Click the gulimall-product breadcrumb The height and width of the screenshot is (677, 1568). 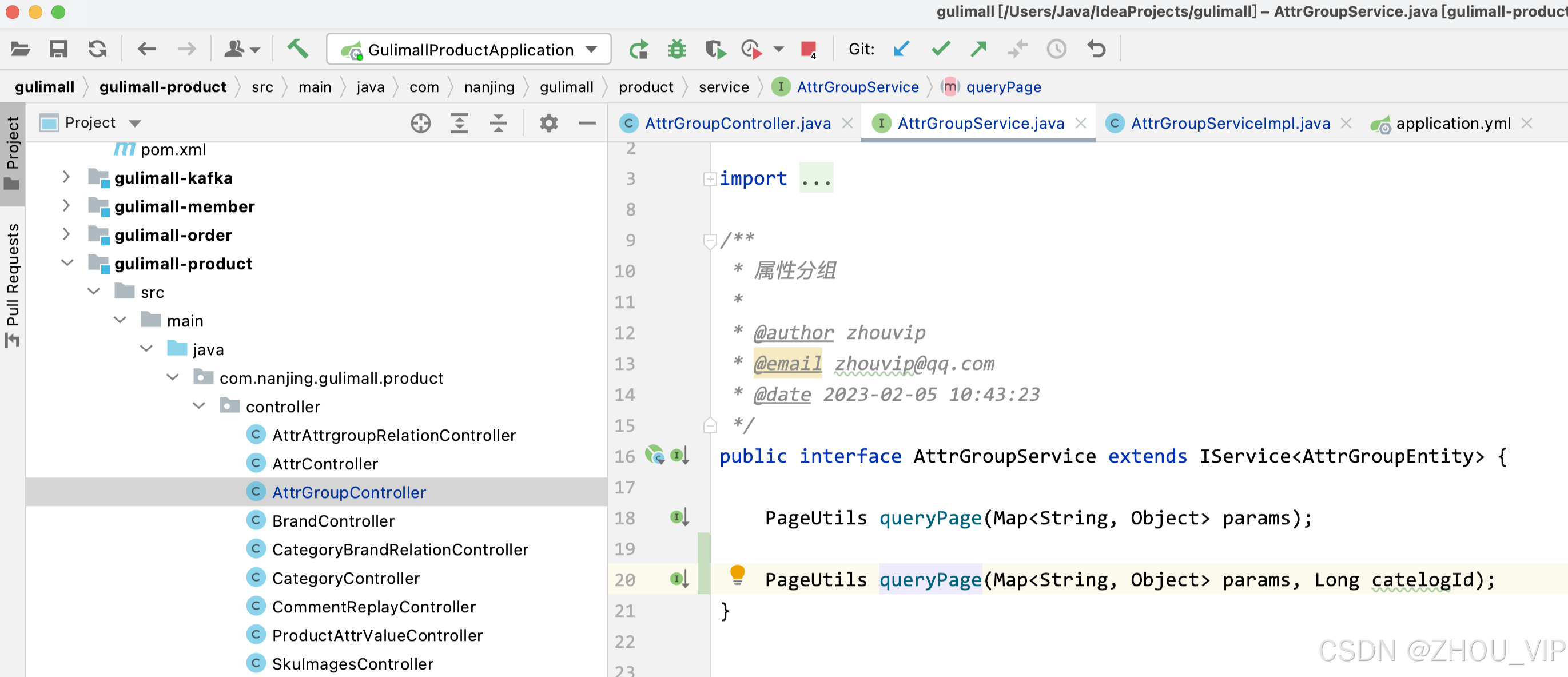click(163, 87)
